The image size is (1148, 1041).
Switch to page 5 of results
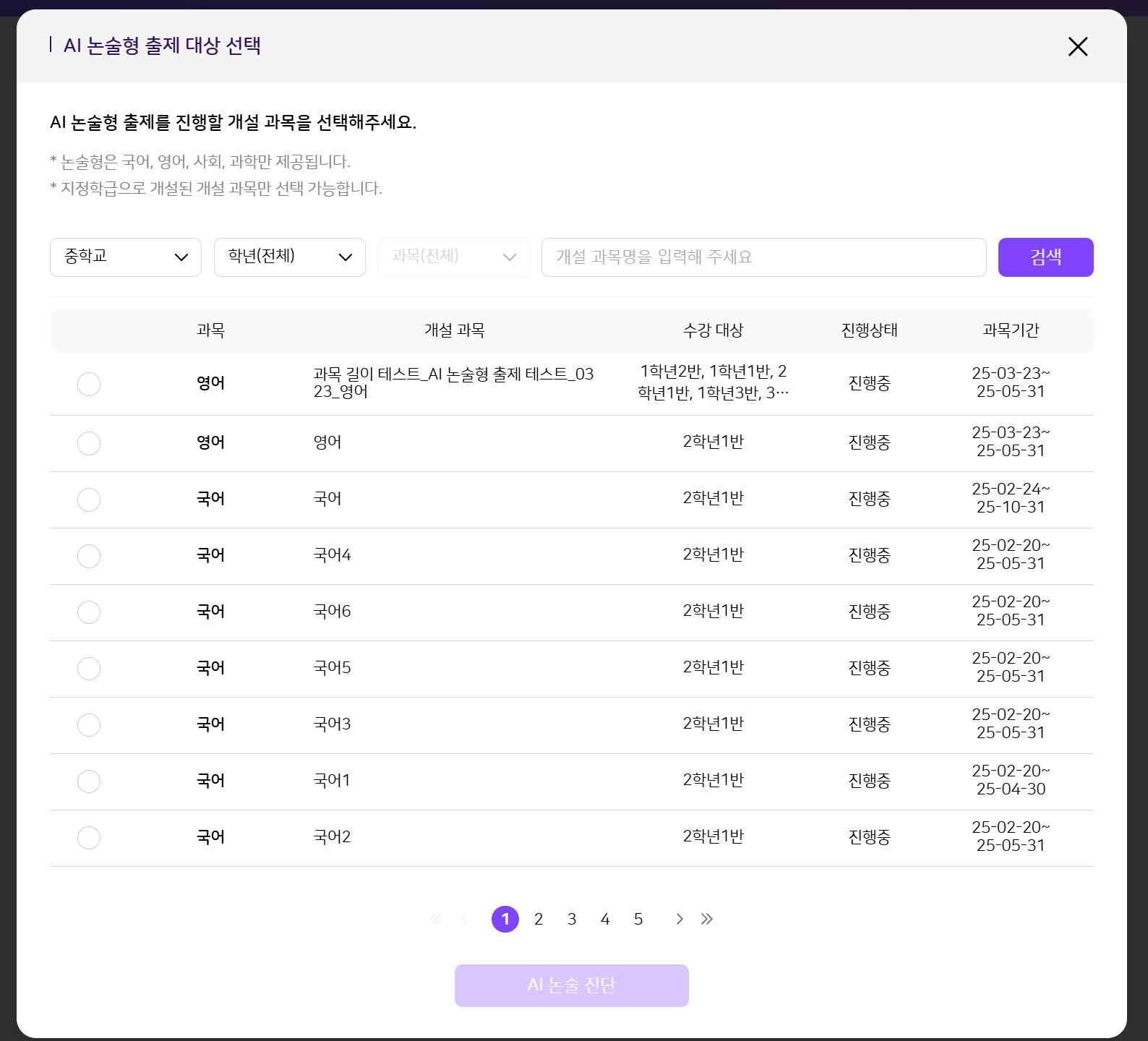click(638, 919)
